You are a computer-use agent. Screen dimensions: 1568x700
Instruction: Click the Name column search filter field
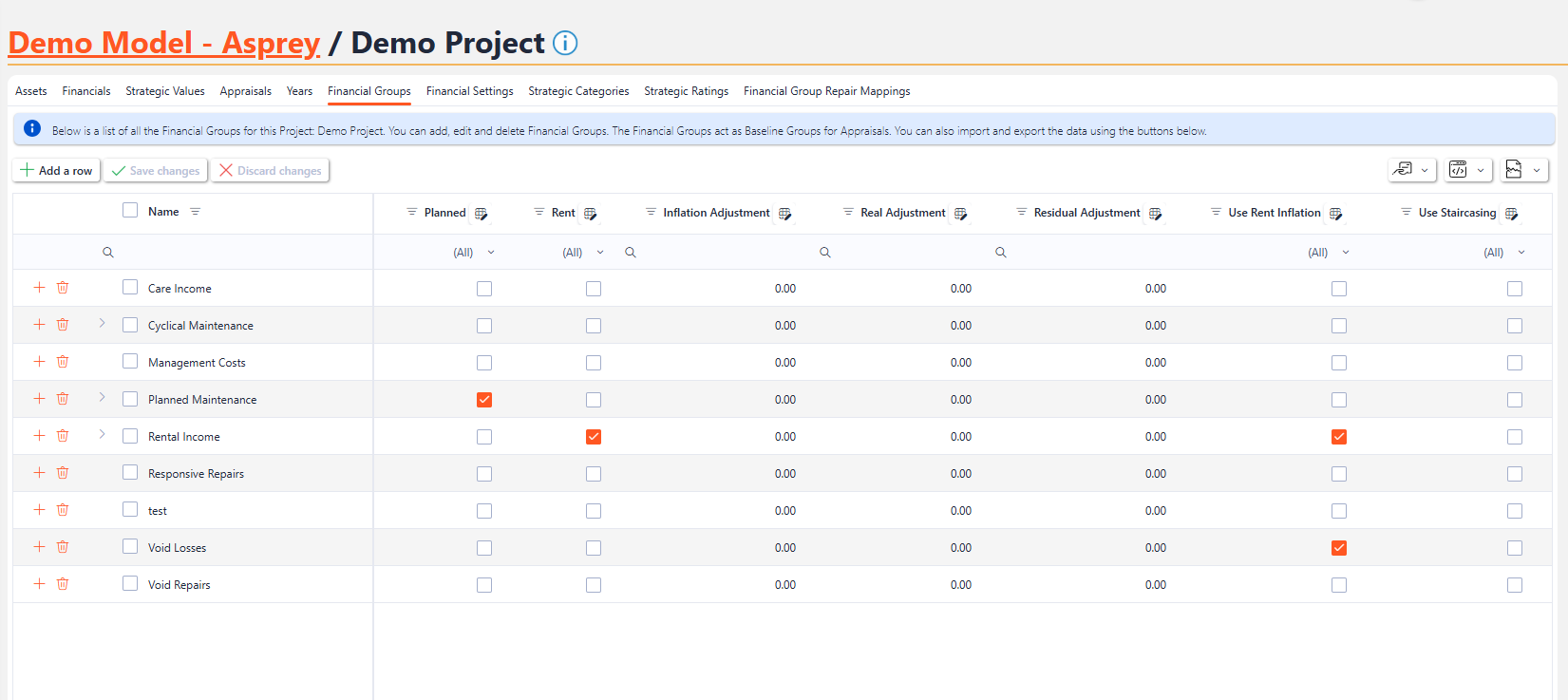[x=237, y=253]
